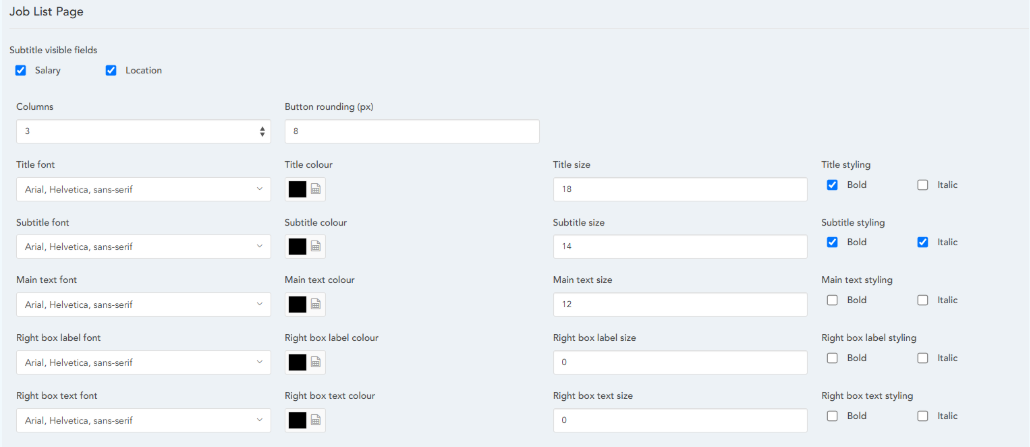Open the Right box label font dropdown
1030x447 pixels.
[144, 362]
